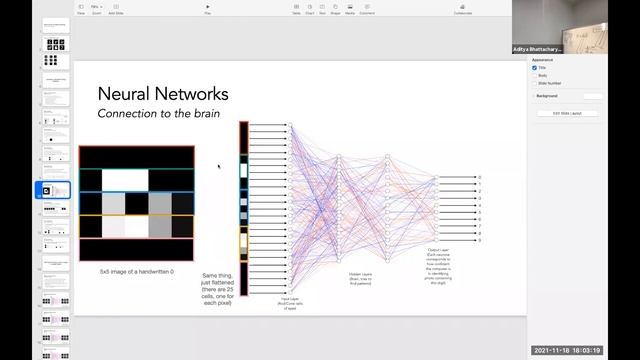Select the thumbnail showing six black tiles
640x360 pixels.
56,44
